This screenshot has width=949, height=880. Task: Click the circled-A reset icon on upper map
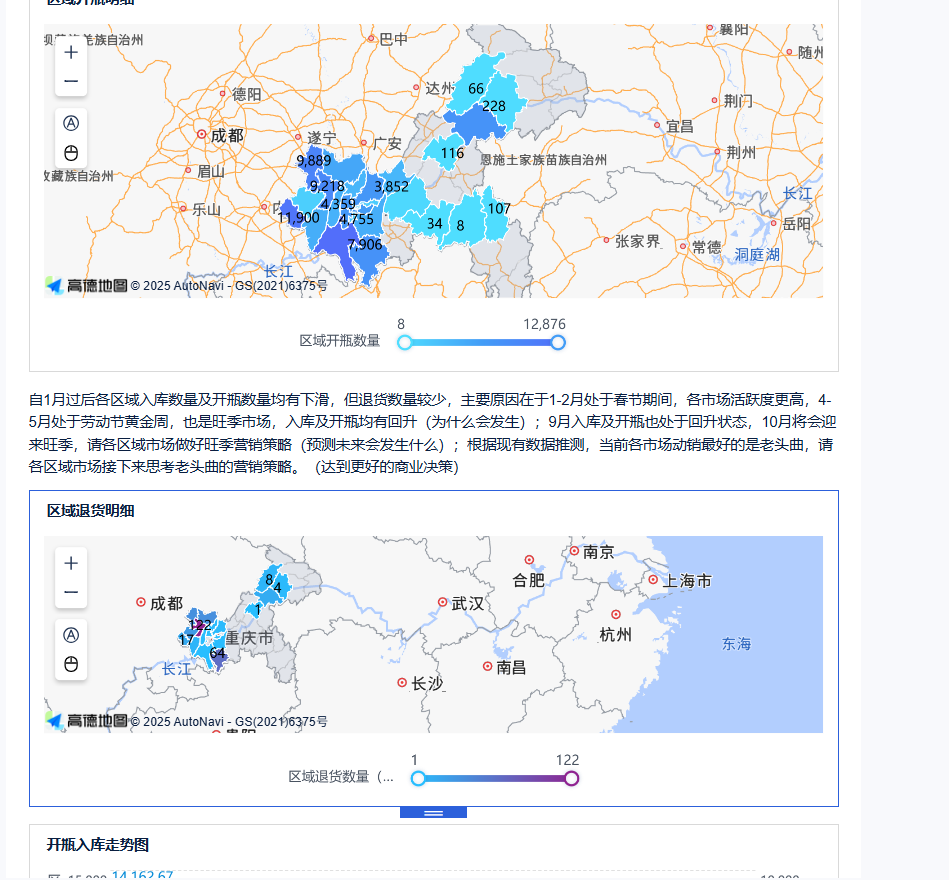(71, 122)
